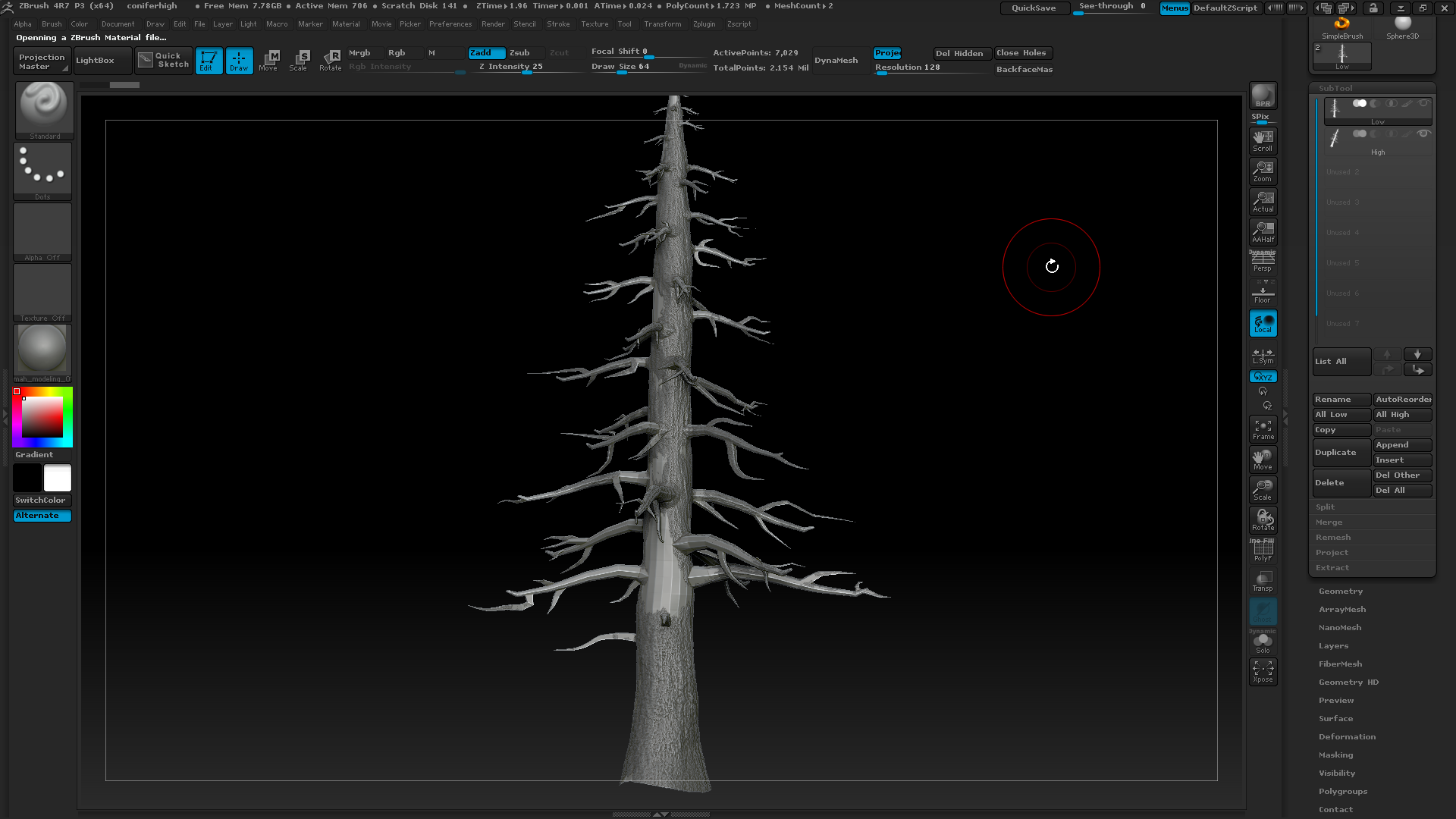
Task: Activate the Draw mode button
Action: point(239,61)
